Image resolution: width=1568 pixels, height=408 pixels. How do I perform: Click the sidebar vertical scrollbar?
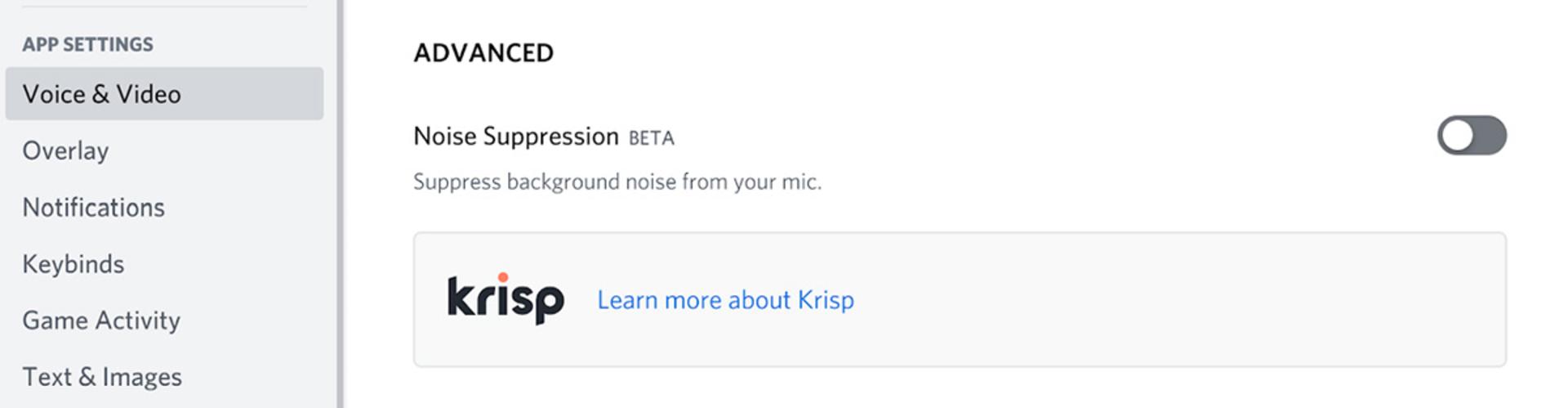tap(340, 204)
